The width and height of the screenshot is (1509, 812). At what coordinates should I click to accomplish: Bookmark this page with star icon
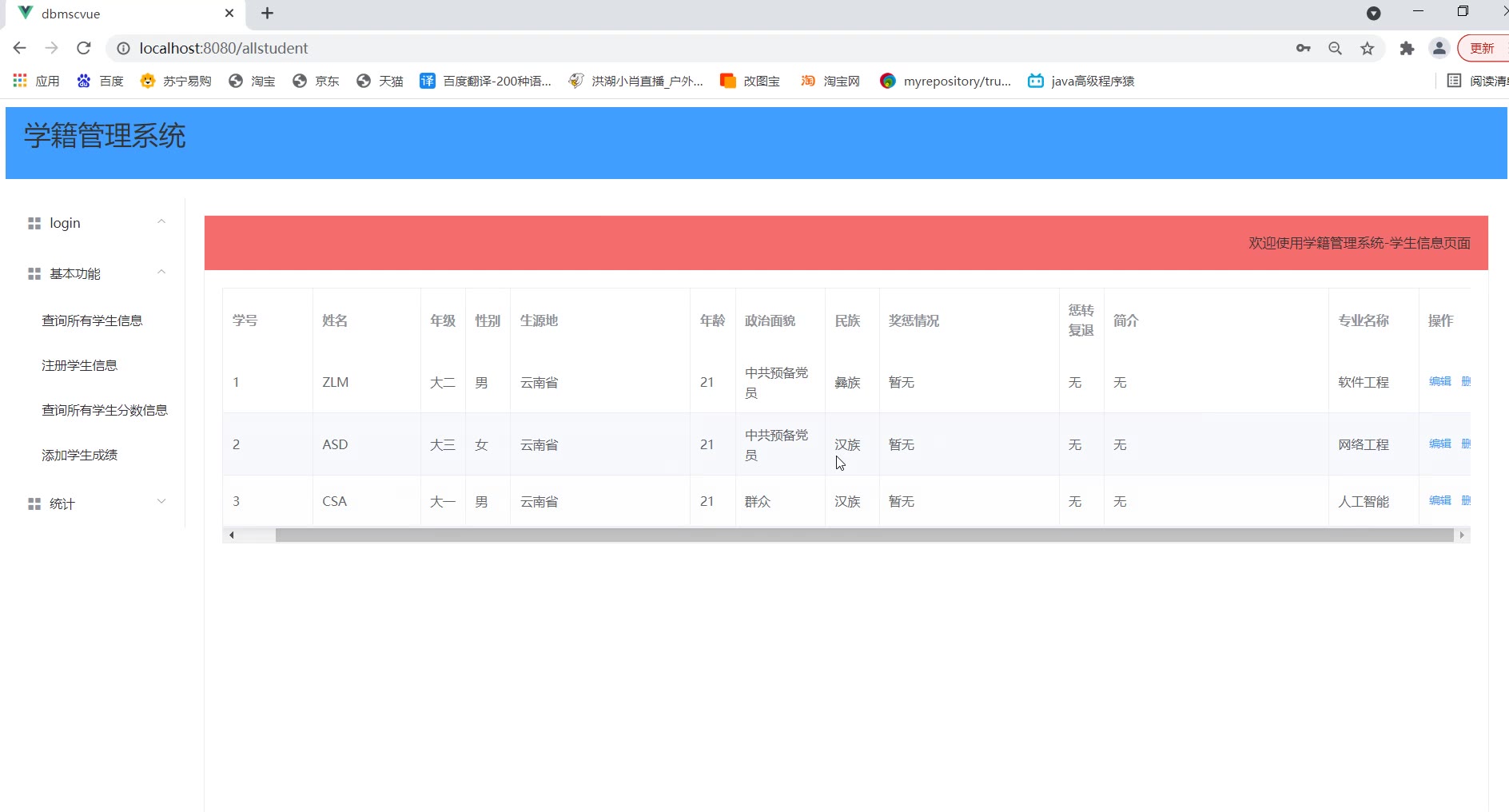tap(1368, 49)
